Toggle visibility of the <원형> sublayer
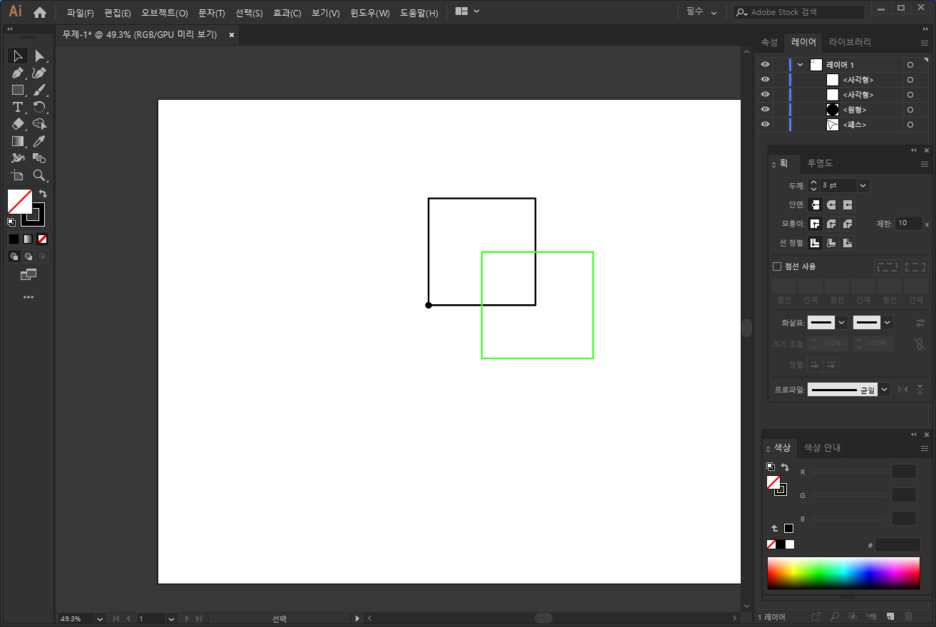The height and width of the screenshot is (627, 936). (765, 109)
